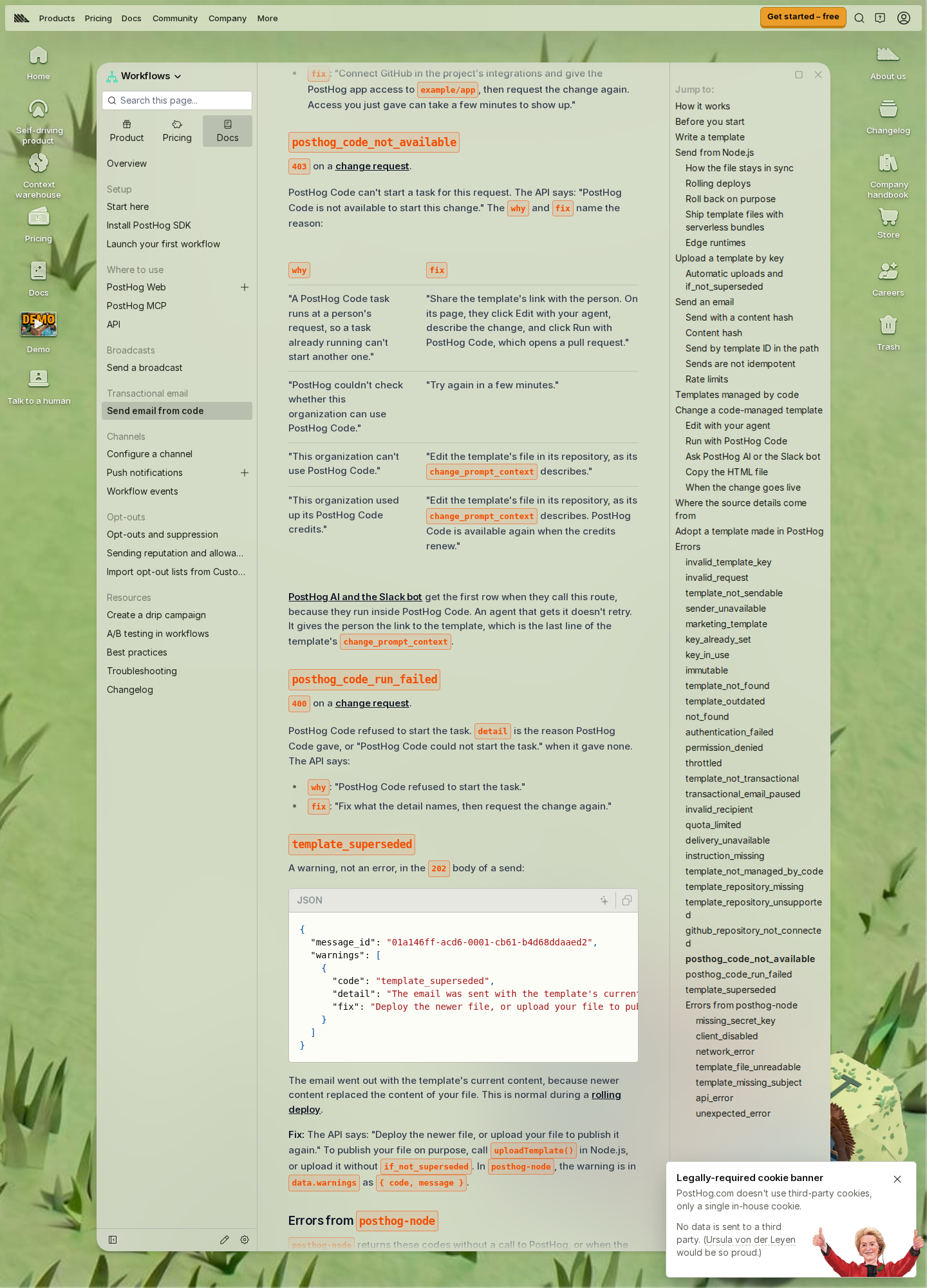This screenshot has height=1288, width=927.
Task: Click Get started – free button
Action: click(803, 17)
